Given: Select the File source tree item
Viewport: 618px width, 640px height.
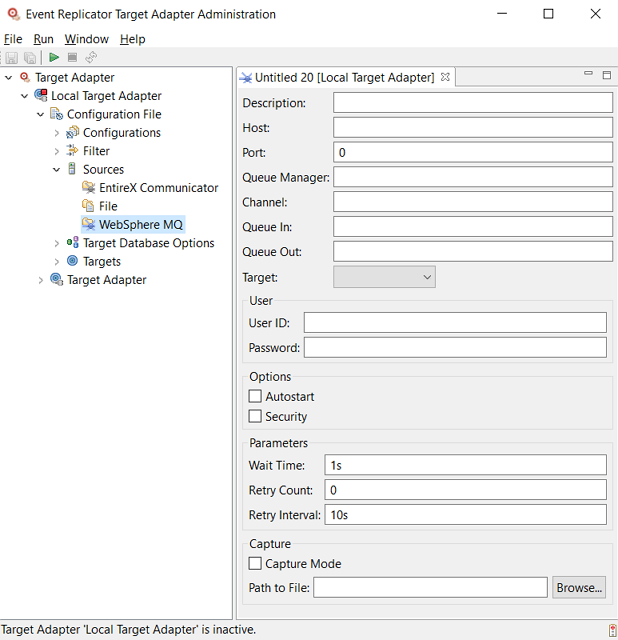Looking at the screenshot, I should point(107,206).
